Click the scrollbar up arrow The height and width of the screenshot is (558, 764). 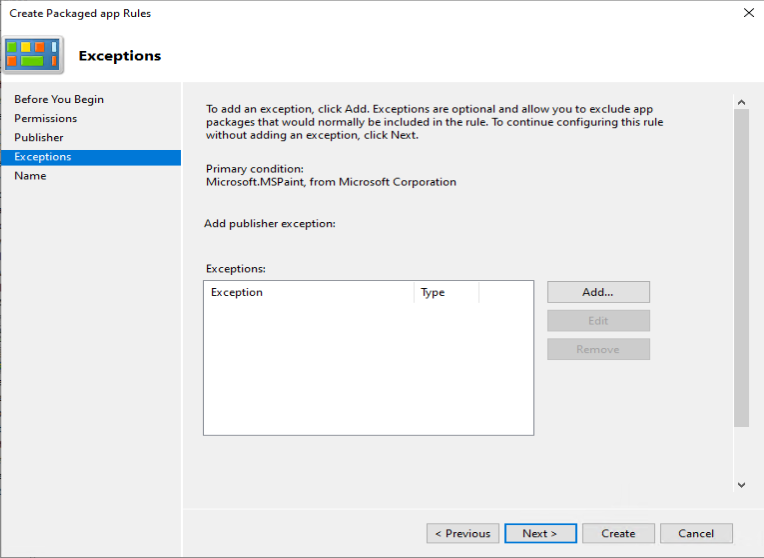741,102
